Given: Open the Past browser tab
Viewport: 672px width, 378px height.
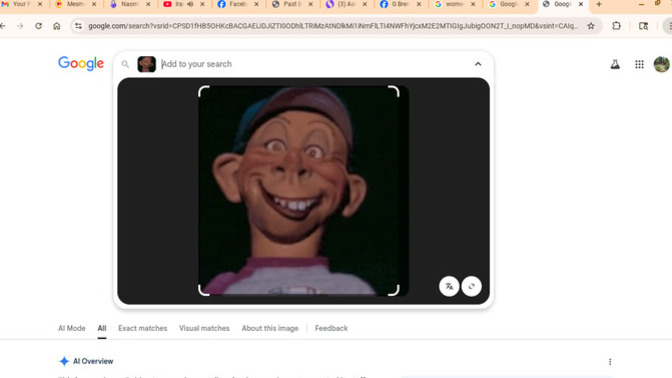Looking at the screenshot, I should [291, 4].
